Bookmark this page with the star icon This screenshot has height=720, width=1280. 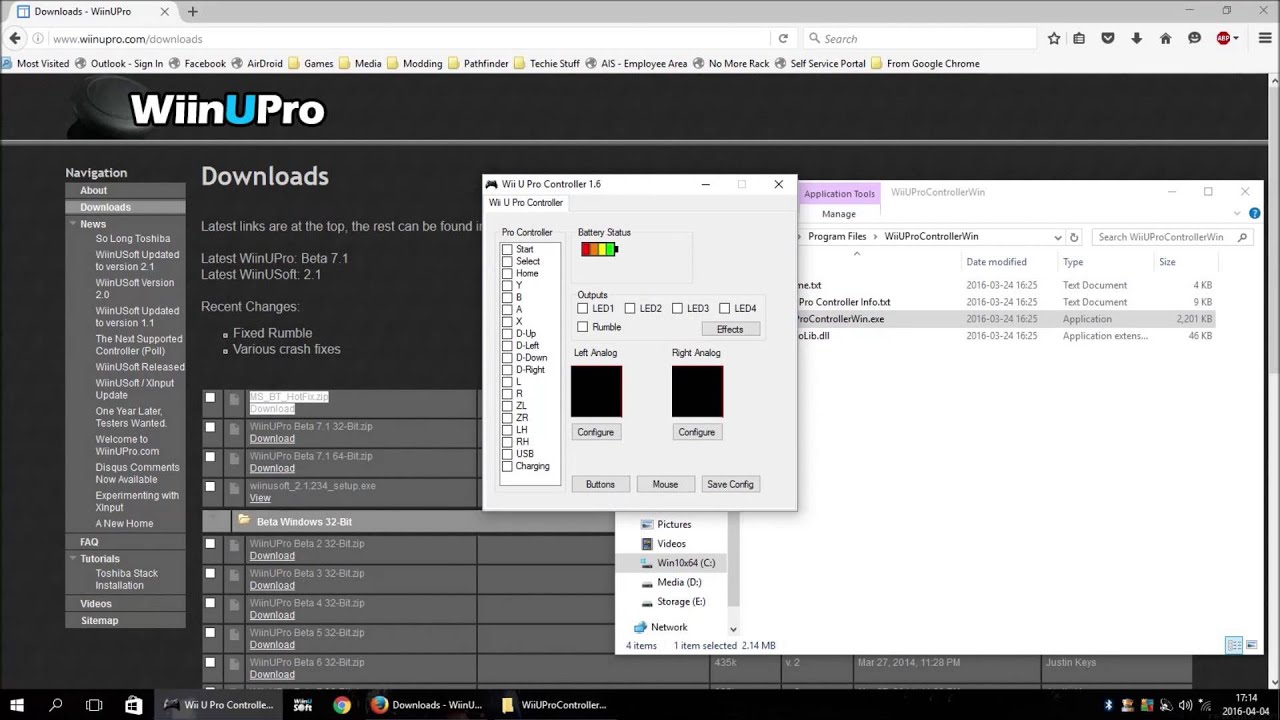1054,38
